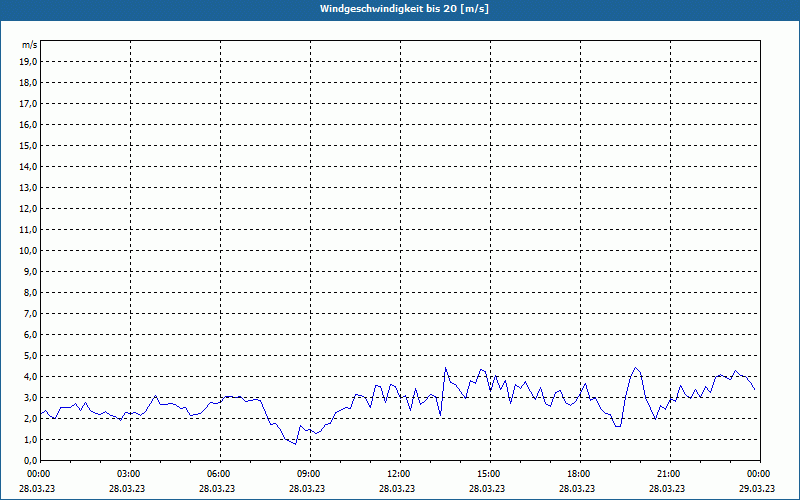Select the 3,0 y-axis label
Viewport: 800px width, 500px height.
click(x=30, y=397)
